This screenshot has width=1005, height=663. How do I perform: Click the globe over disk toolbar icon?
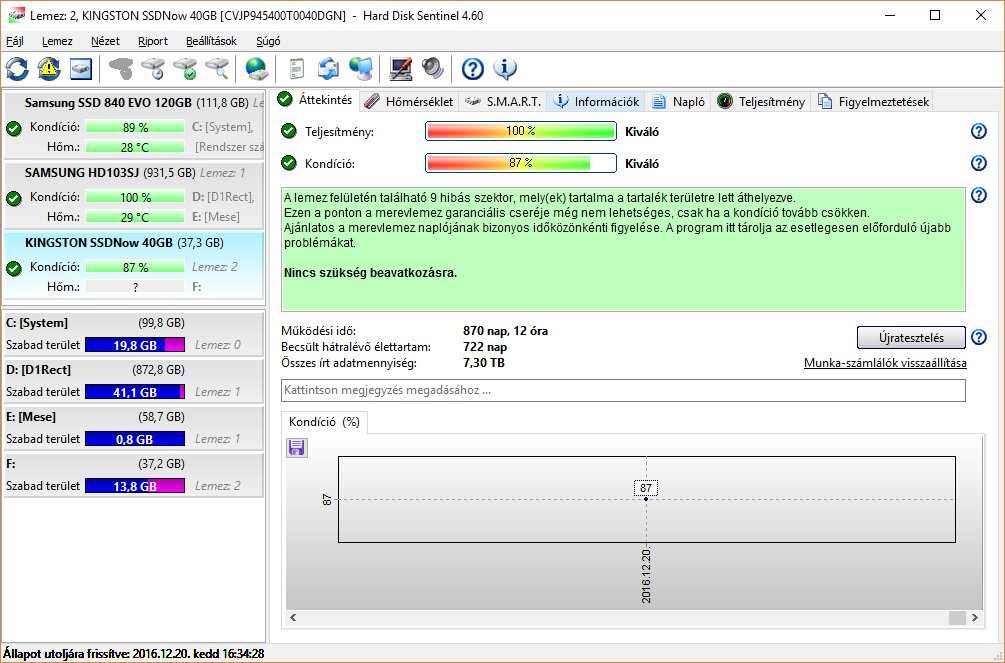pos(256,69)
